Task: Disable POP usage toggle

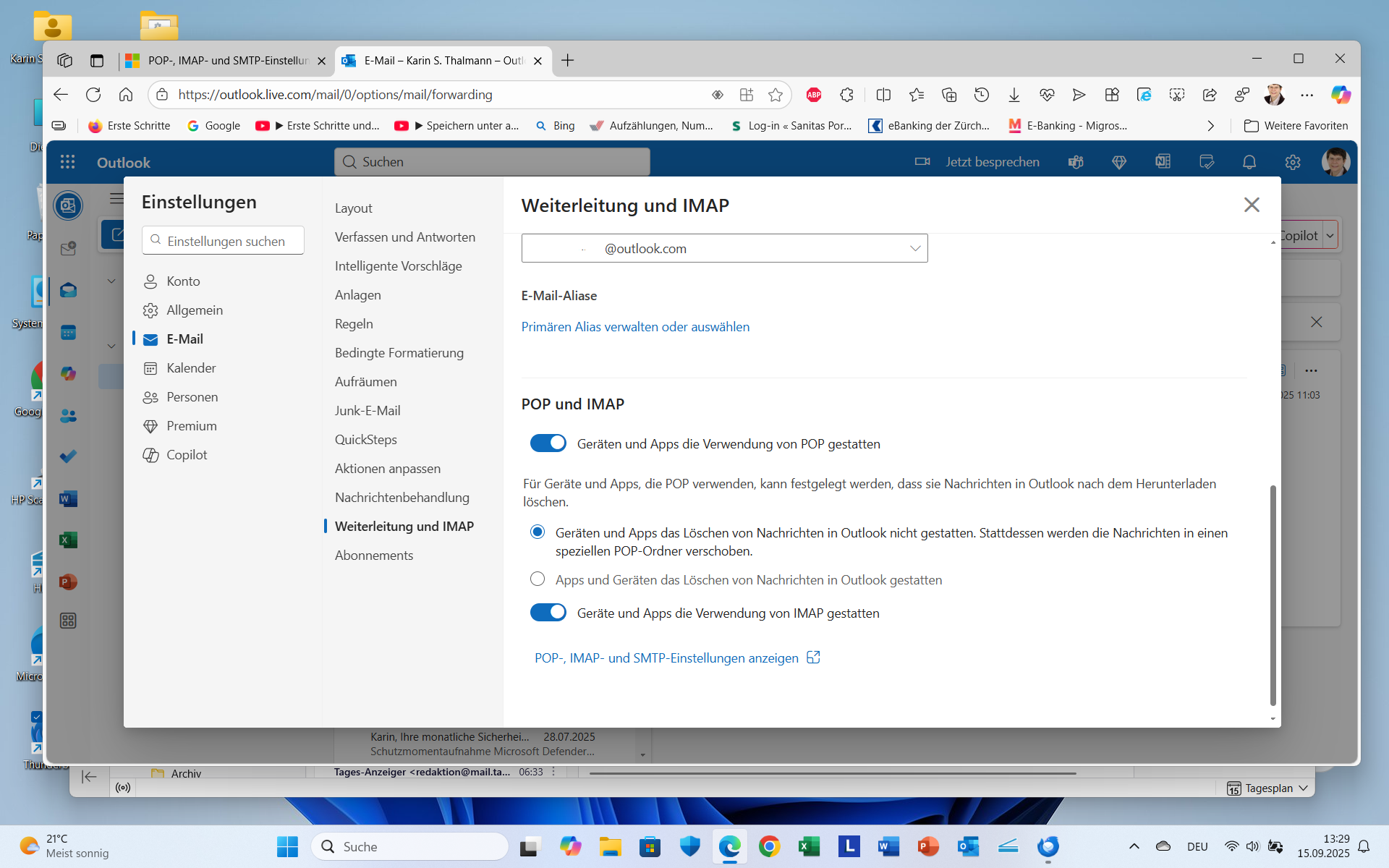Action: pos(548,443)
